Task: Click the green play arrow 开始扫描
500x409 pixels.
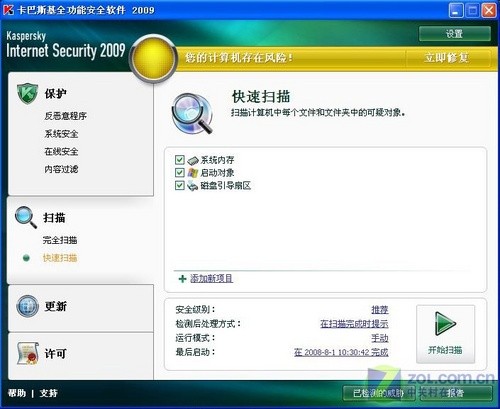Action: (x=445, y=323)
